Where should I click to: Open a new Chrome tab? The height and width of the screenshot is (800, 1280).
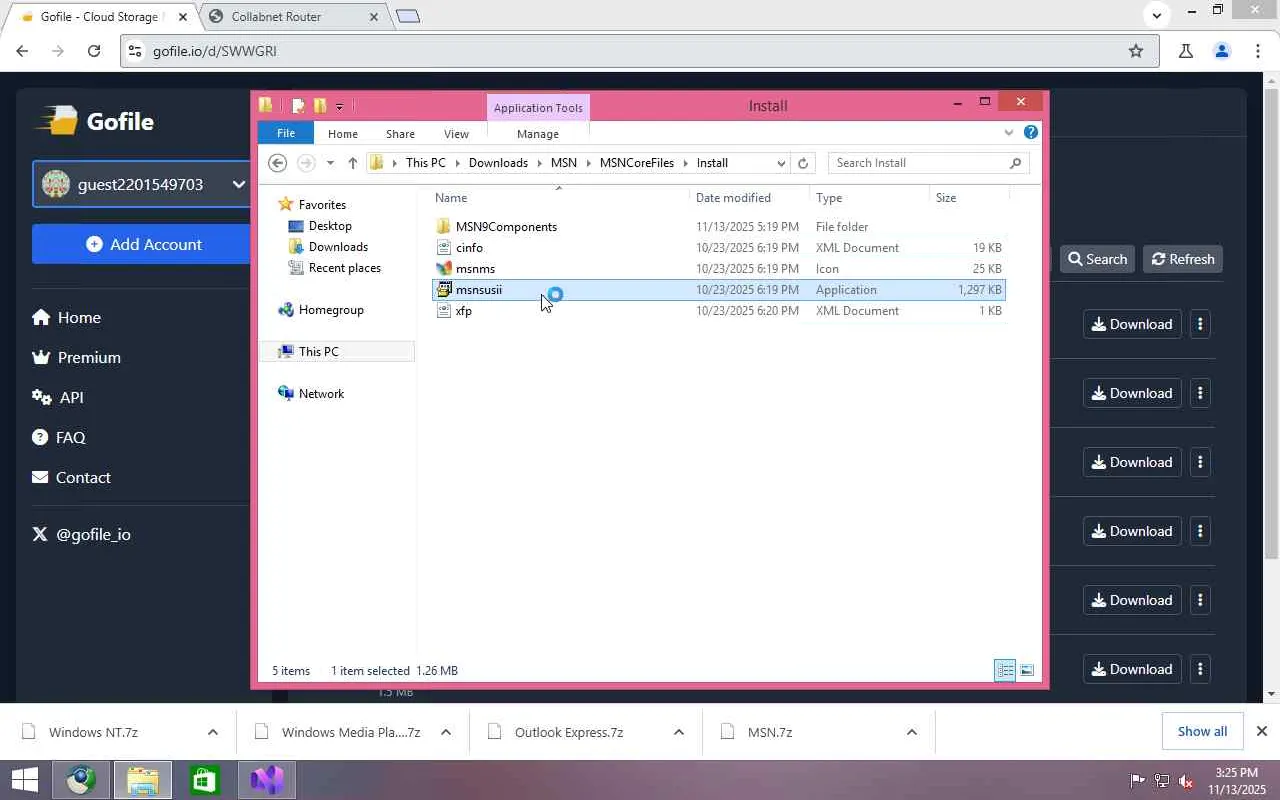click(408, 16)
